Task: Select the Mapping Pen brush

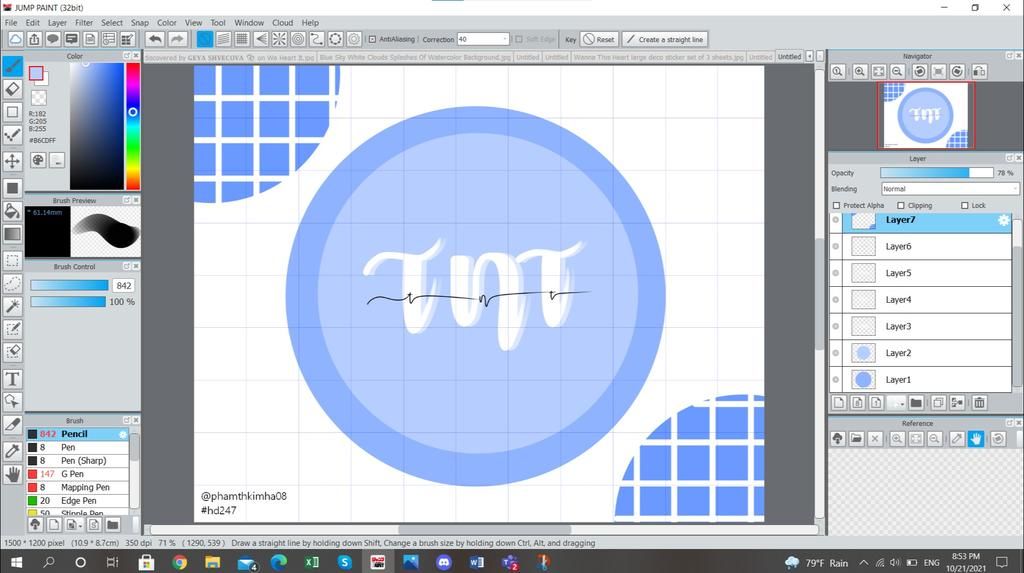Action: (77, 487)
